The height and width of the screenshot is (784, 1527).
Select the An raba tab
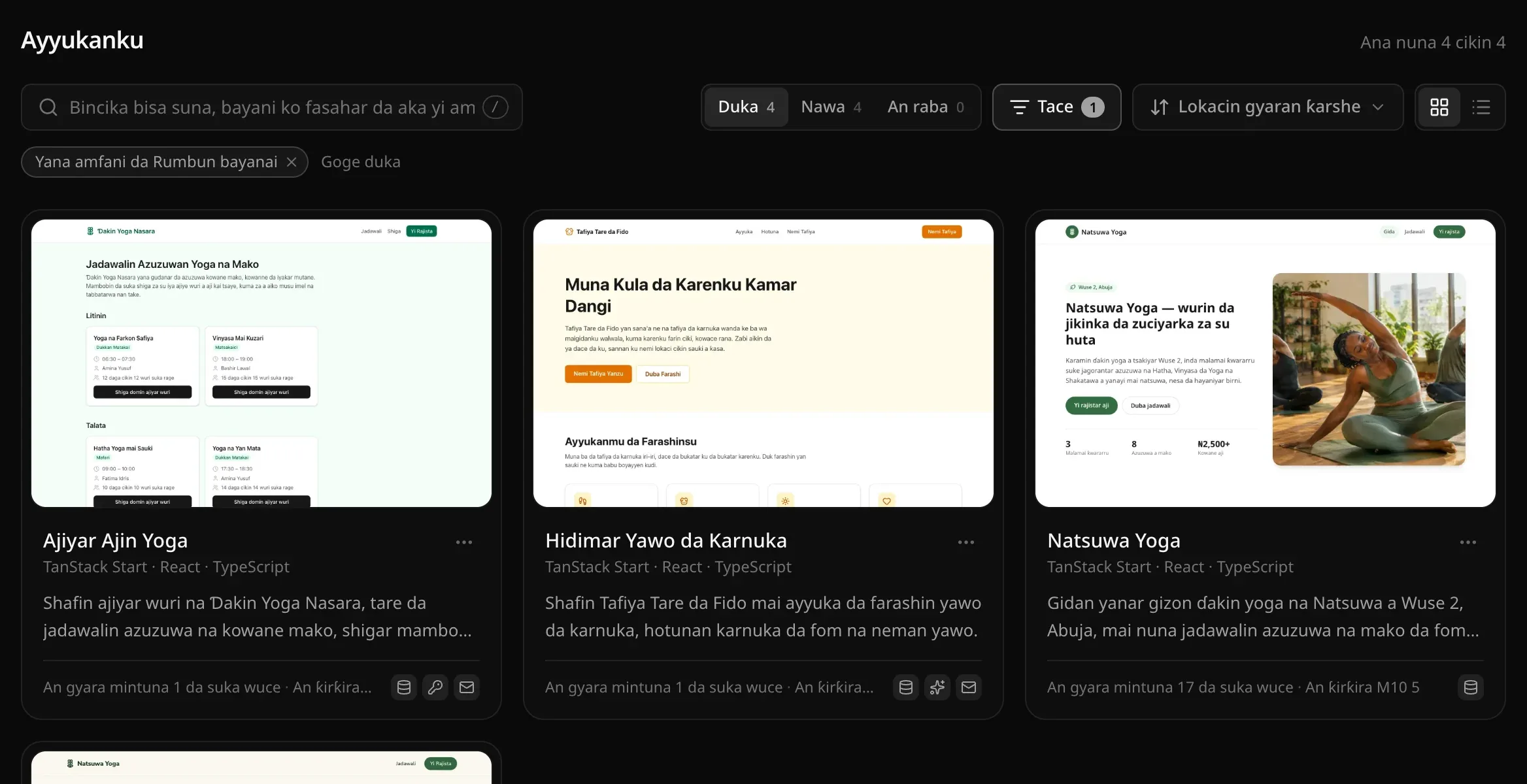[x=925, y=107]
